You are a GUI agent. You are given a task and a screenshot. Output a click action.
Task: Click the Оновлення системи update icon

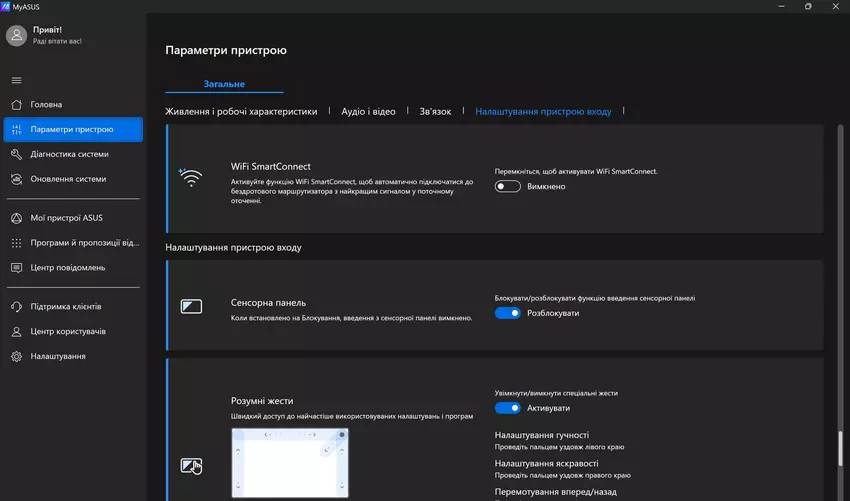[16, 180]
